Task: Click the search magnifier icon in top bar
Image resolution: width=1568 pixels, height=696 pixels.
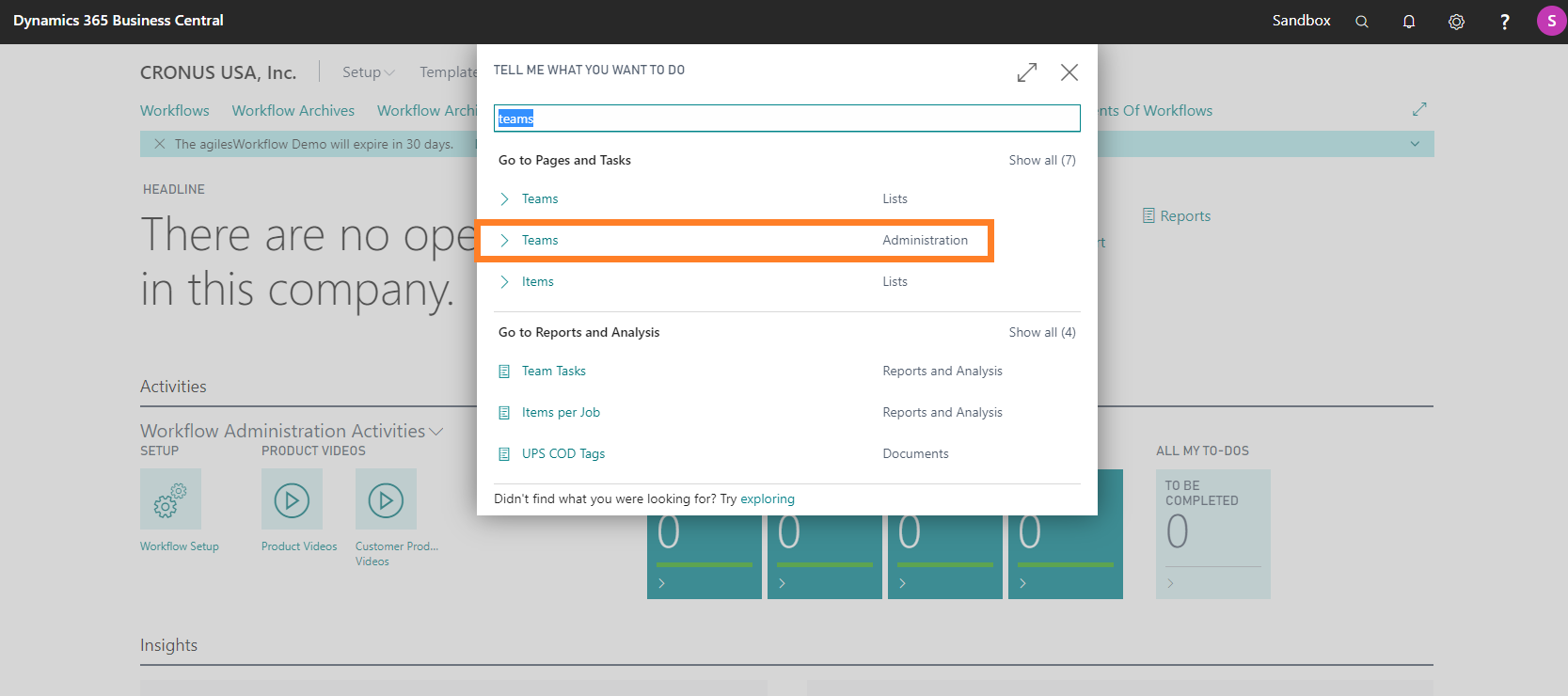Action: tap(1361, 22)
